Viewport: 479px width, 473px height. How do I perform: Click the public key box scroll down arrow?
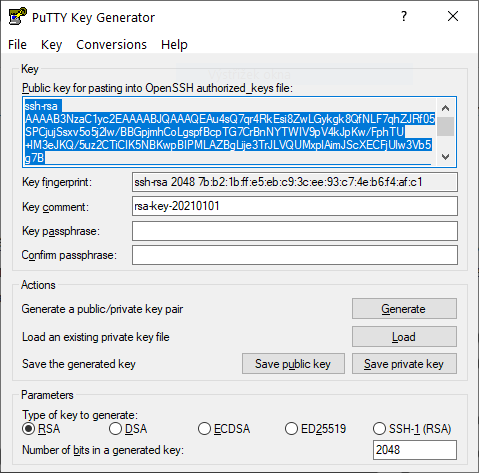click(445, 157)
